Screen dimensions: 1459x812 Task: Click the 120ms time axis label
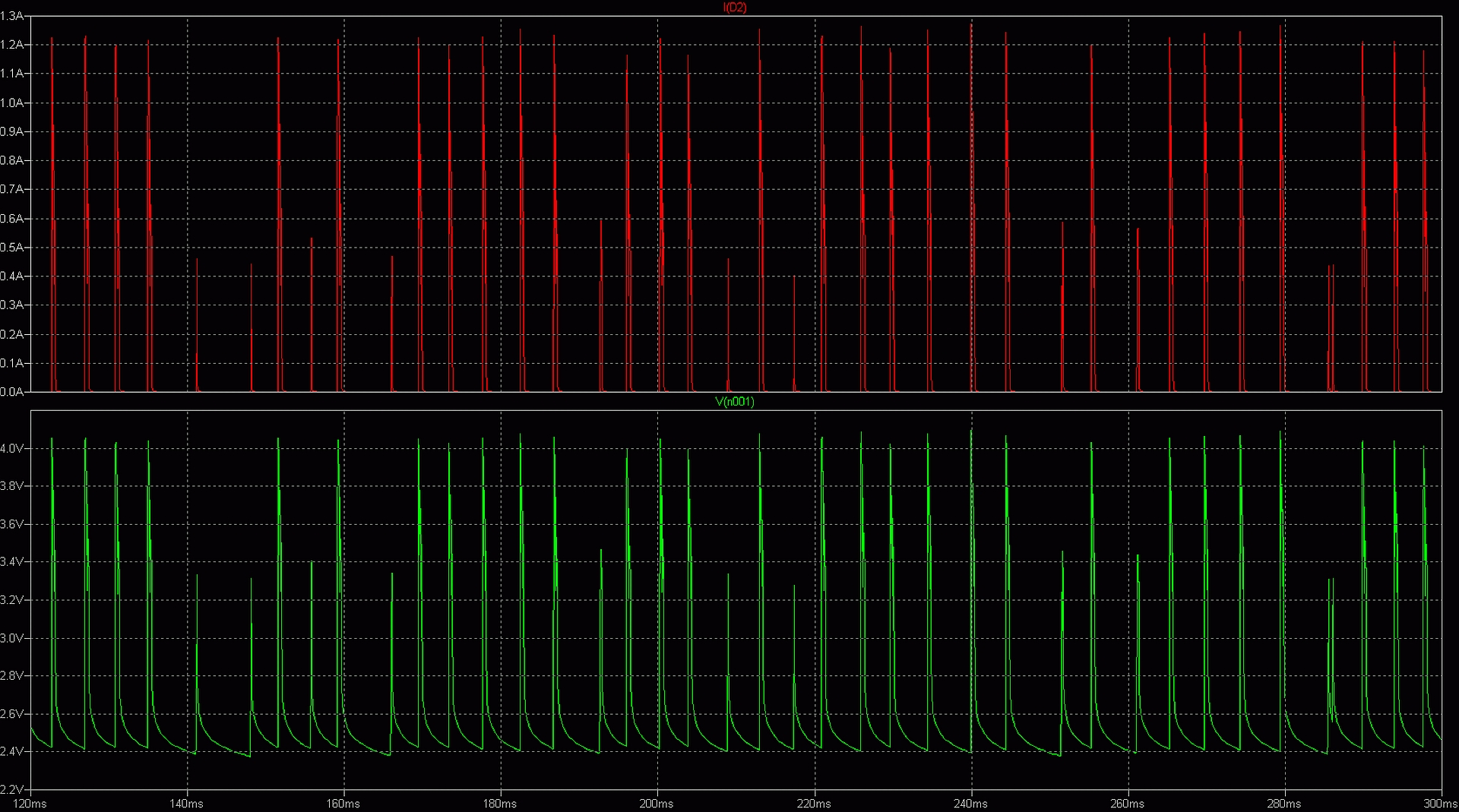[30, 804]
